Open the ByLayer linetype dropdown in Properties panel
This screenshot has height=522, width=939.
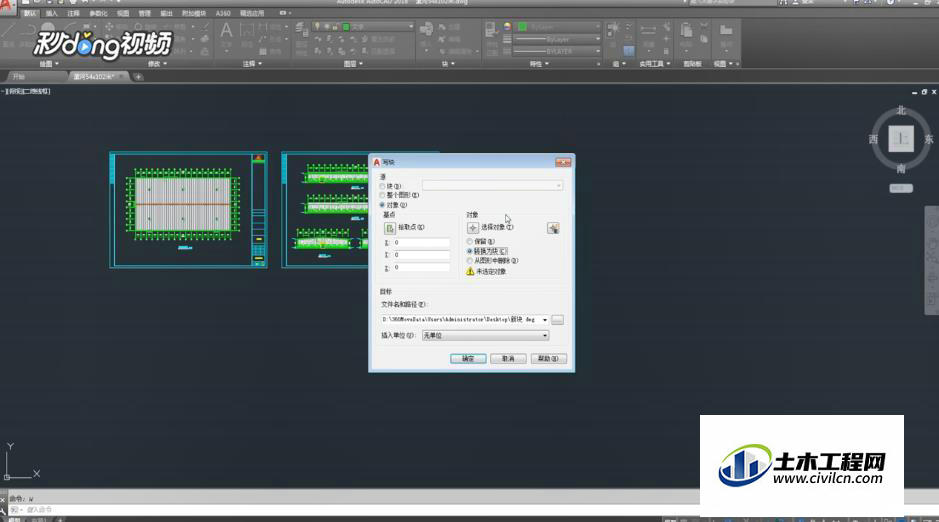click(557, 39)
